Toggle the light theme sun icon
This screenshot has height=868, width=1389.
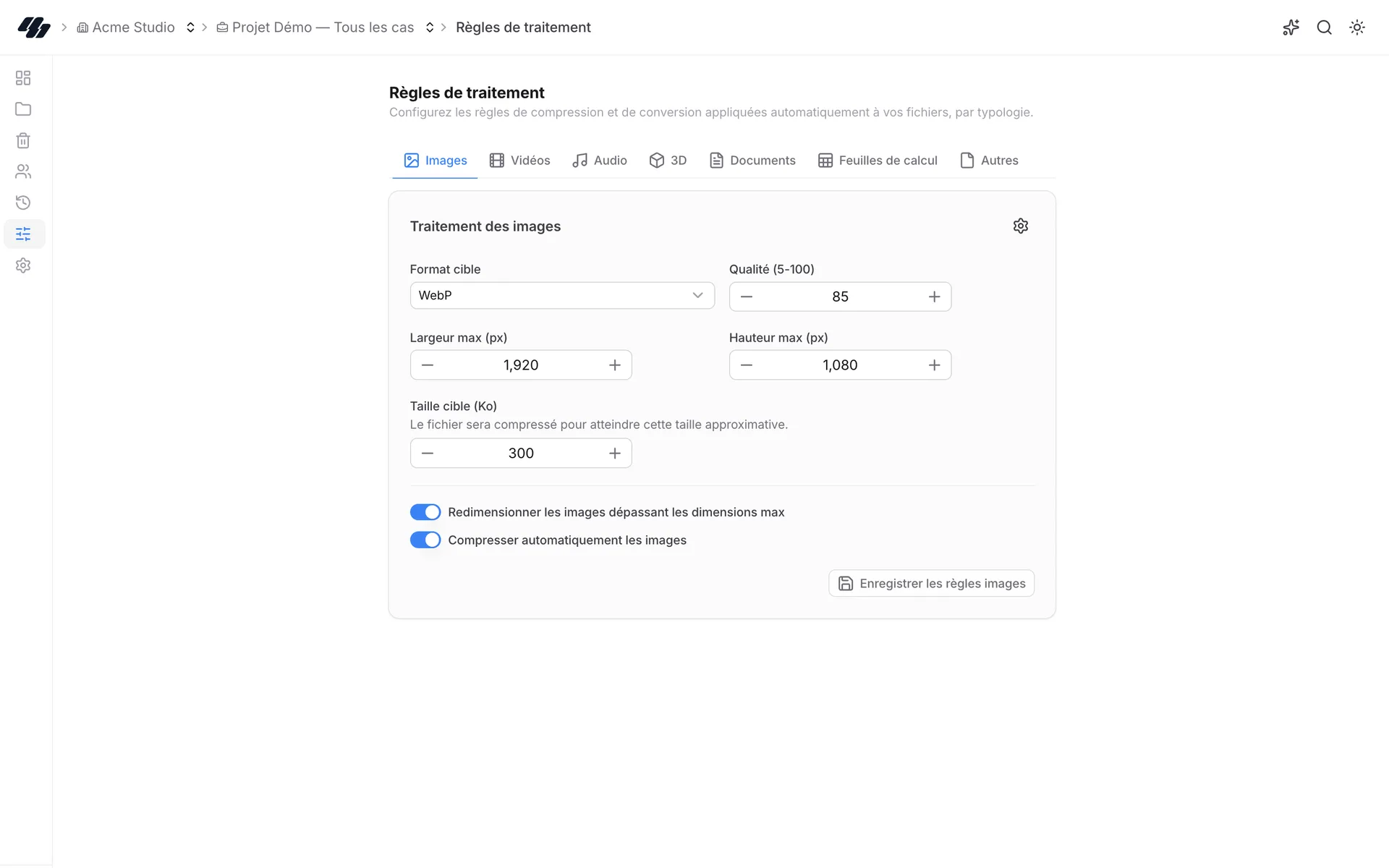pos(1357,27)
